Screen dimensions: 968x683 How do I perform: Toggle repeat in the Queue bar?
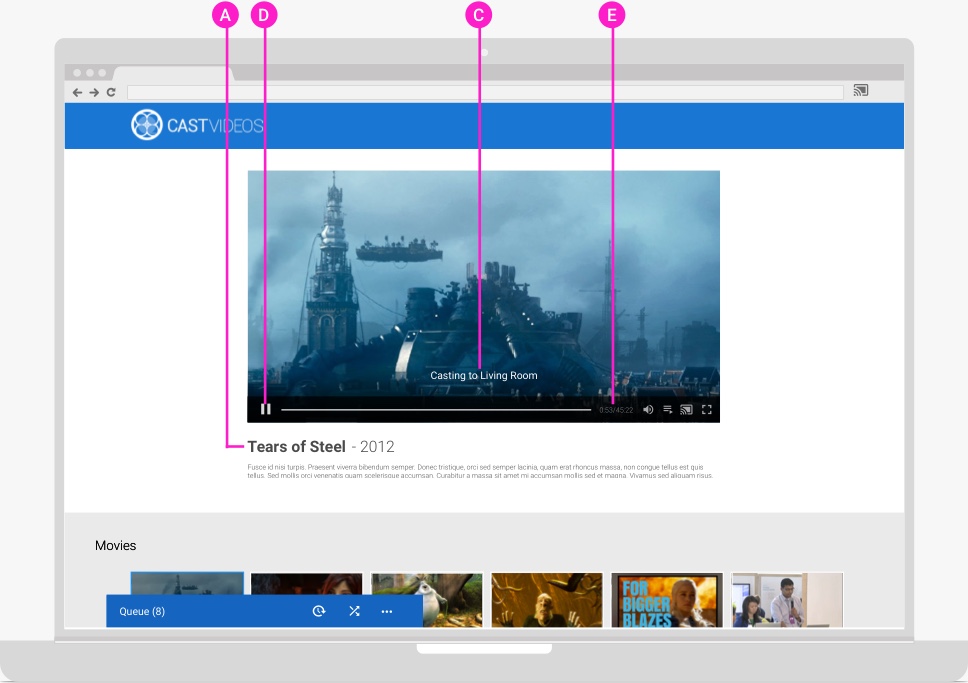319,611
